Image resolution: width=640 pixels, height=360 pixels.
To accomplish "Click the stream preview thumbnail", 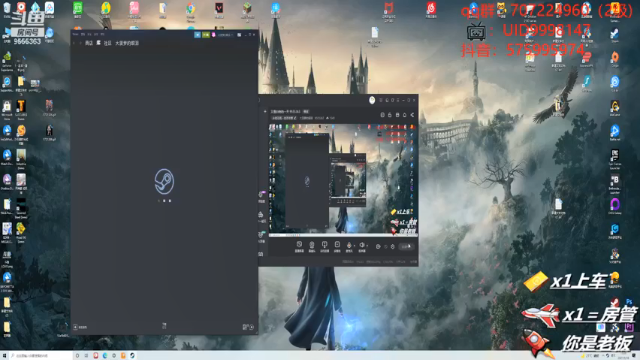I will tap(343, 180).
